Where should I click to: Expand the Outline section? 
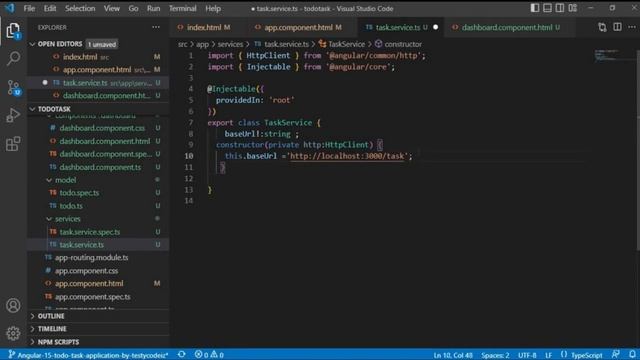98,316
